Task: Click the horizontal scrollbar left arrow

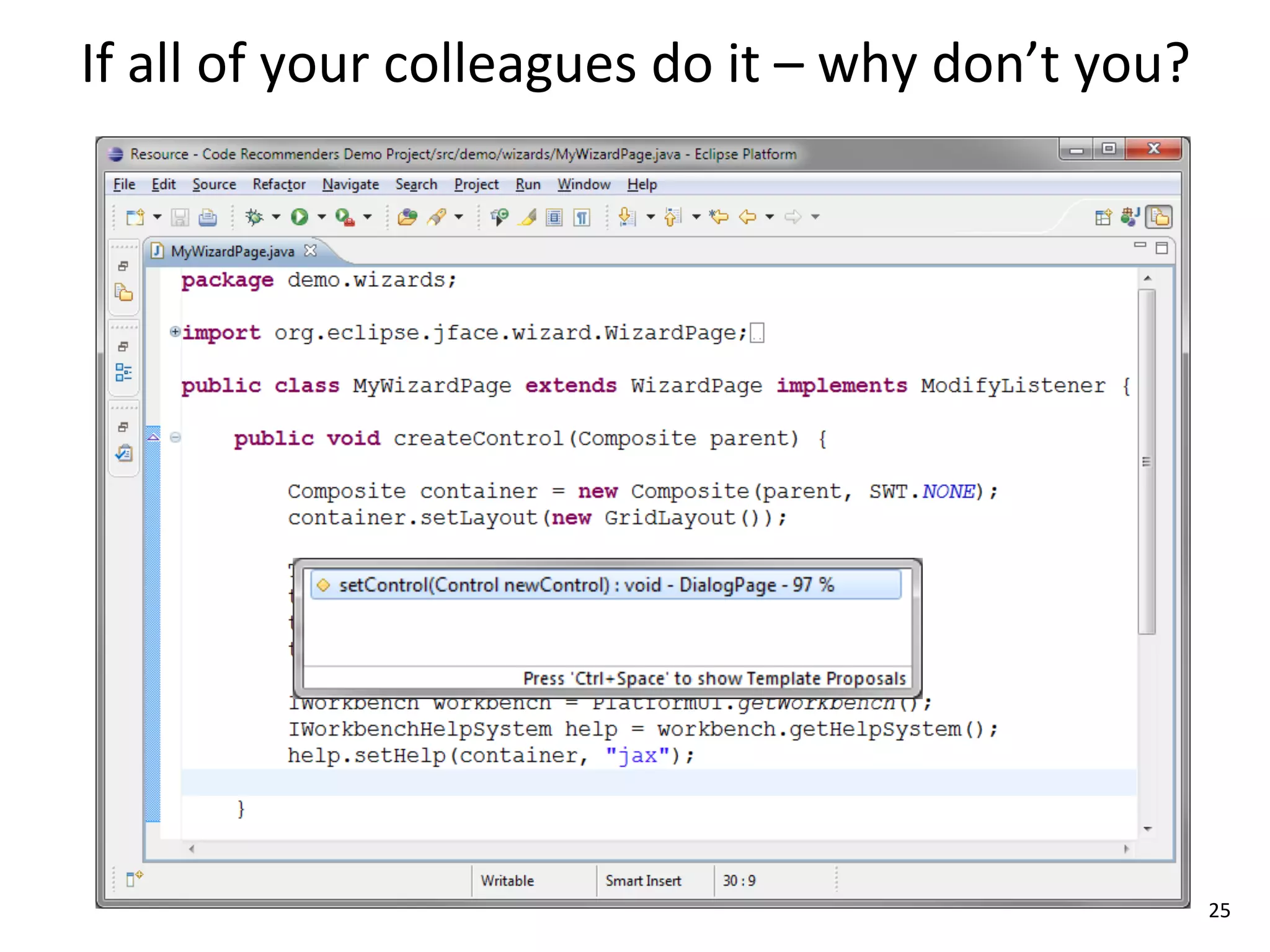Action: pos(192,849)
